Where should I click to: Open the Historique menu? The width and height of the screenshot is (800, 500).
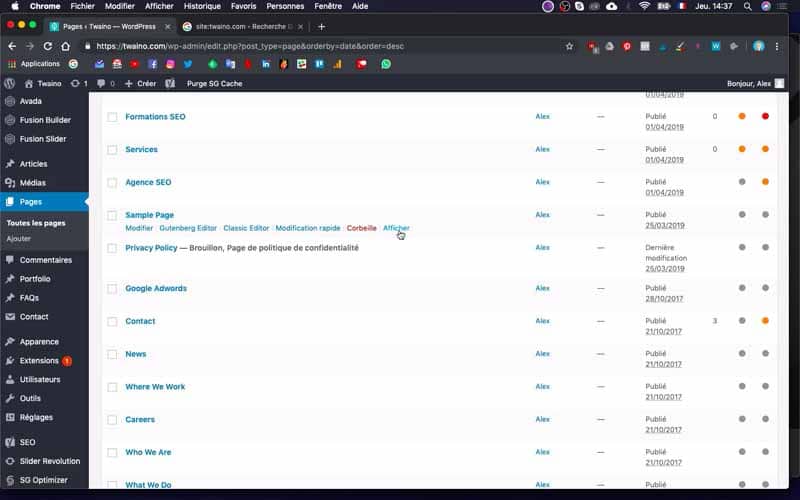point(202,6)
